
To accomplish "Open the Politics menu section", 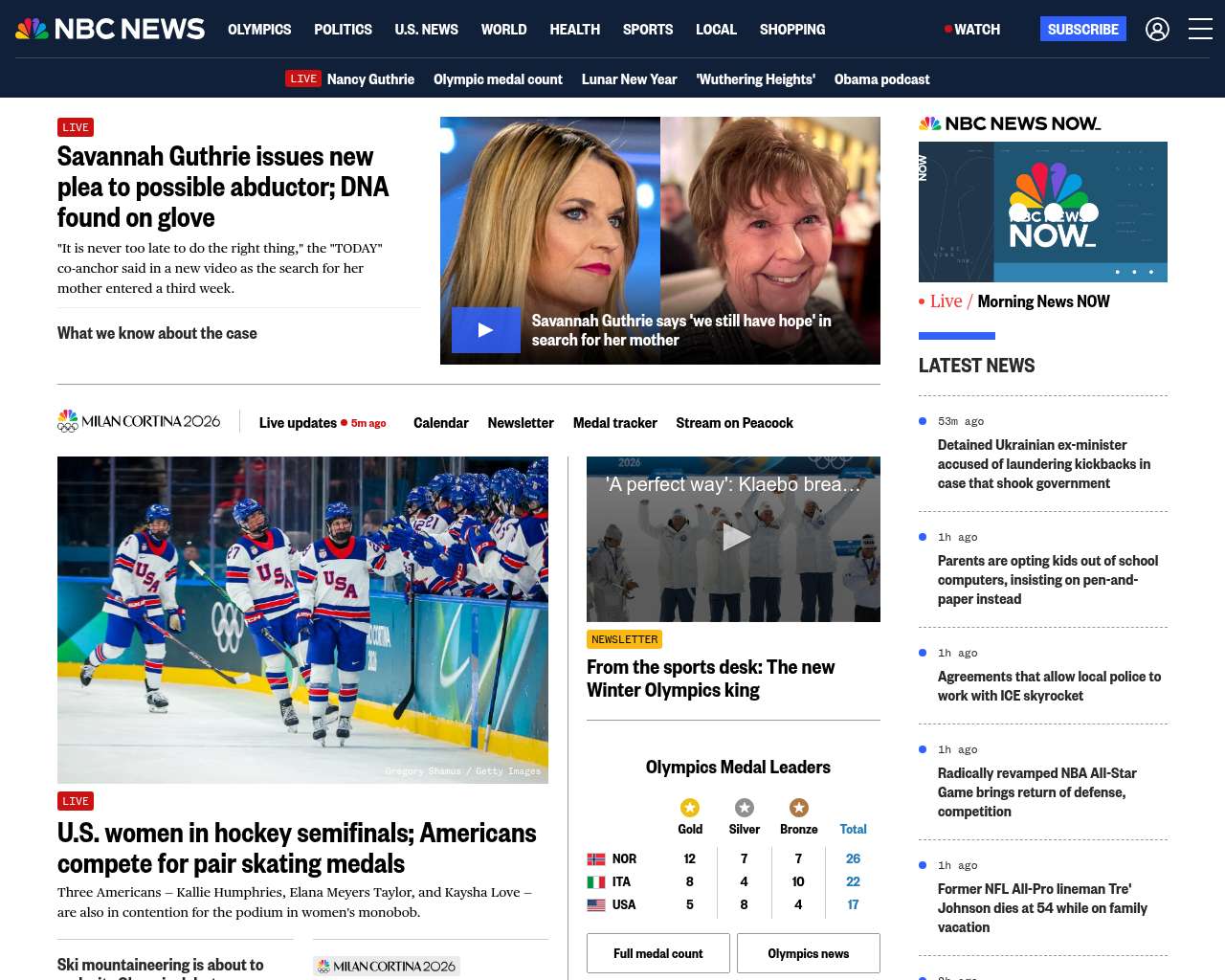I will (x=343, y=30).
